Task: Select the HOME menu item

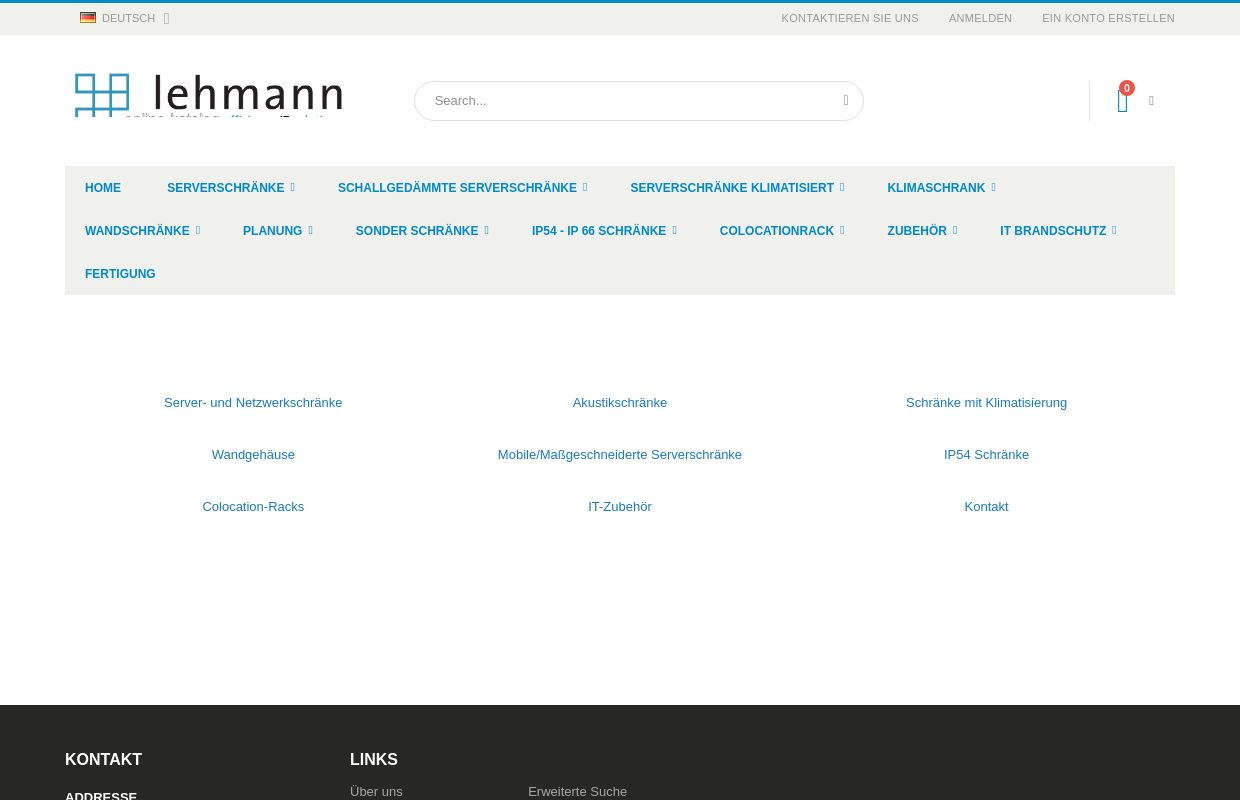Action: (103, 188)
